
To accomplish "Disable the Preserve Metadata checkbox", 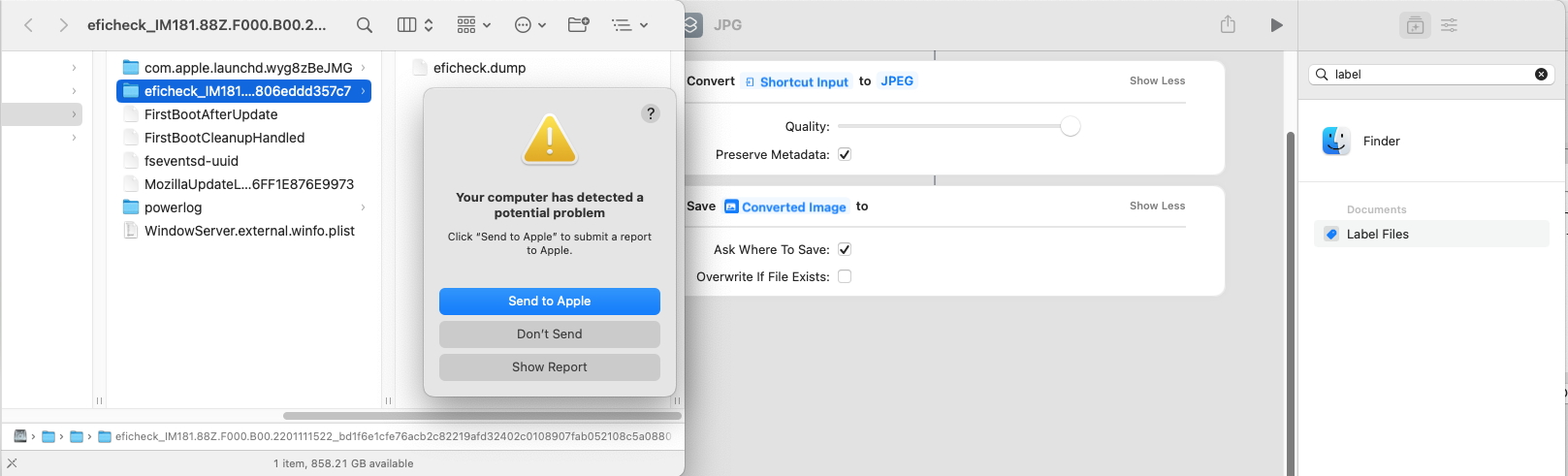I will point(845,154).
